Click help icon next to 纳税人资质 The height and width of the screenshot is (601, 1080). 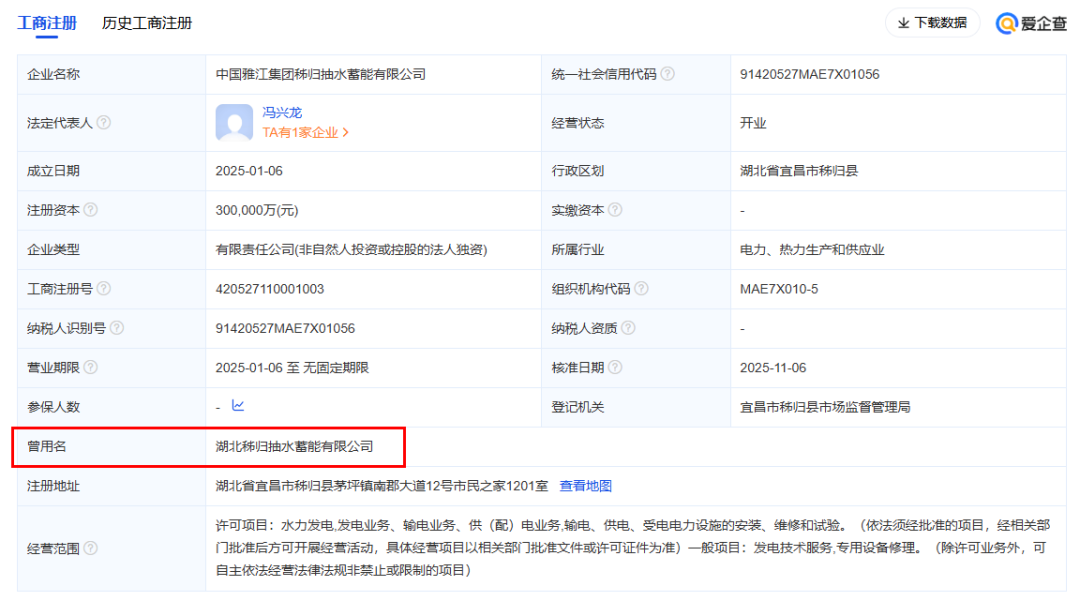(x=628, y=328)
